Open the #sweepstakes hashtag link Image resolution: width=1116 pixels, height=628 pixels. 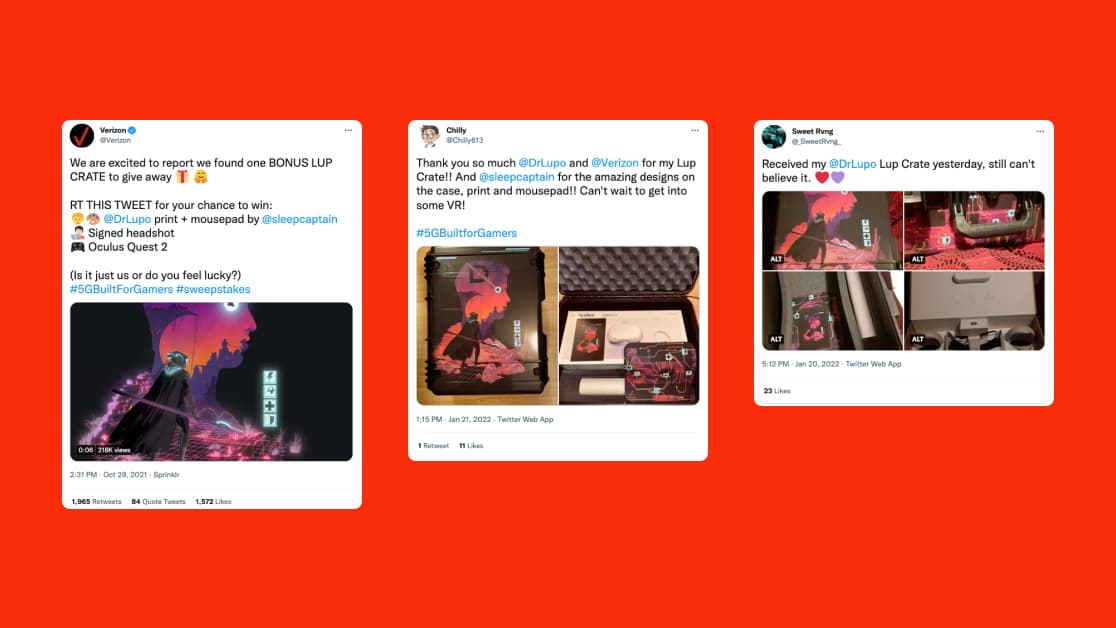pos(213,289)
